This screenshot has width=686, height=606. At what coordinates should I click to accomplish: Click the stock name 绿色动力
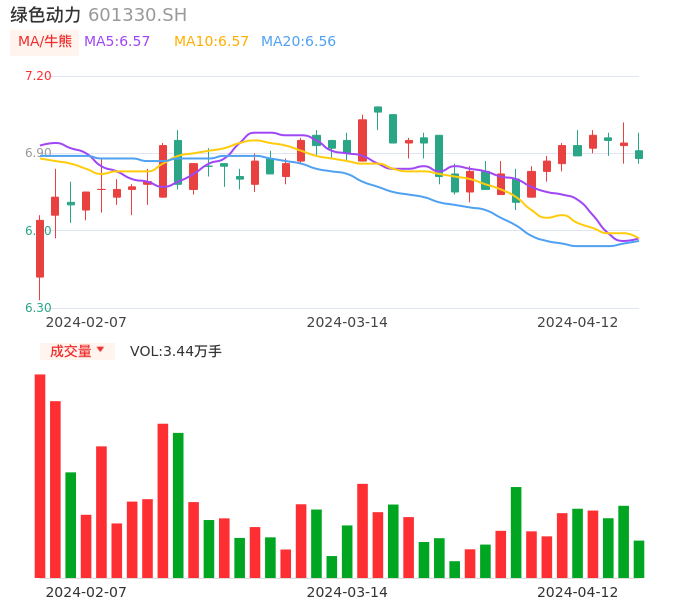pos(46,15)
